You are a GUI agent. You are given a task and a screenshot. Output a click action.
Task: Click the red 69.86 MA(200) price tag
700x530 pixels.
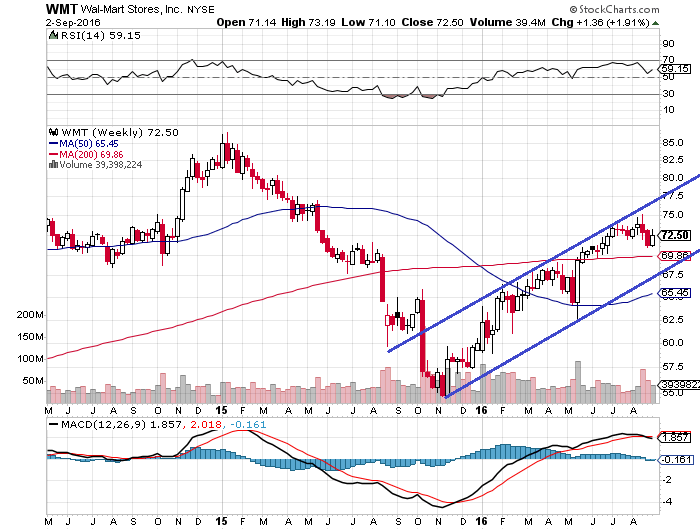(675, 256)
